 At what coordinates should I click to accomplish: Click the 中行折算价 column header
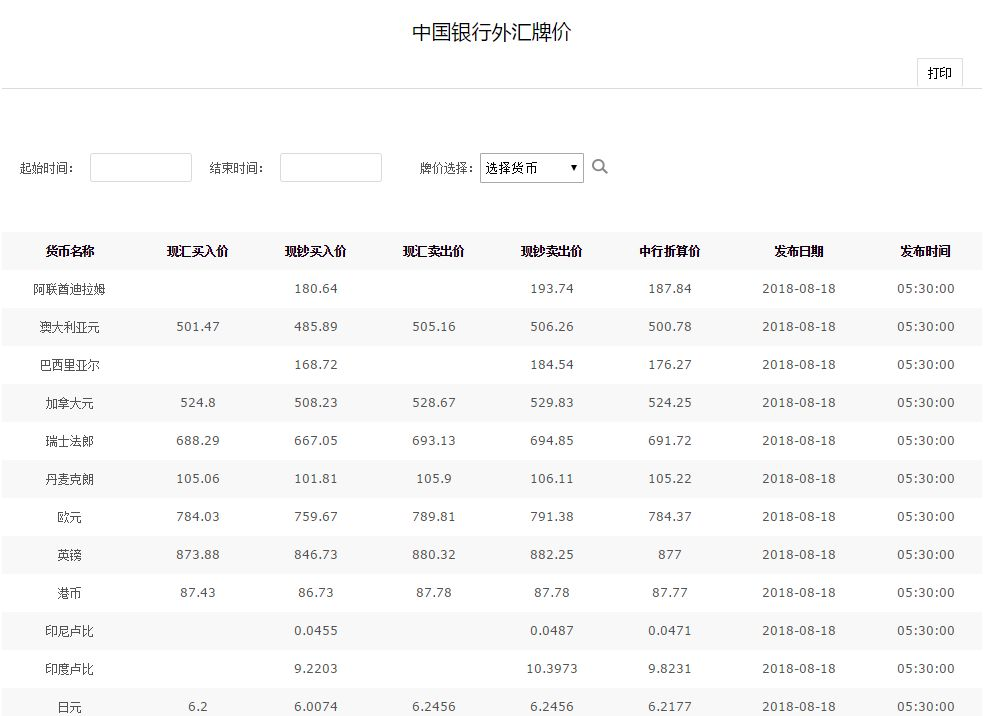tap(670, 251)
